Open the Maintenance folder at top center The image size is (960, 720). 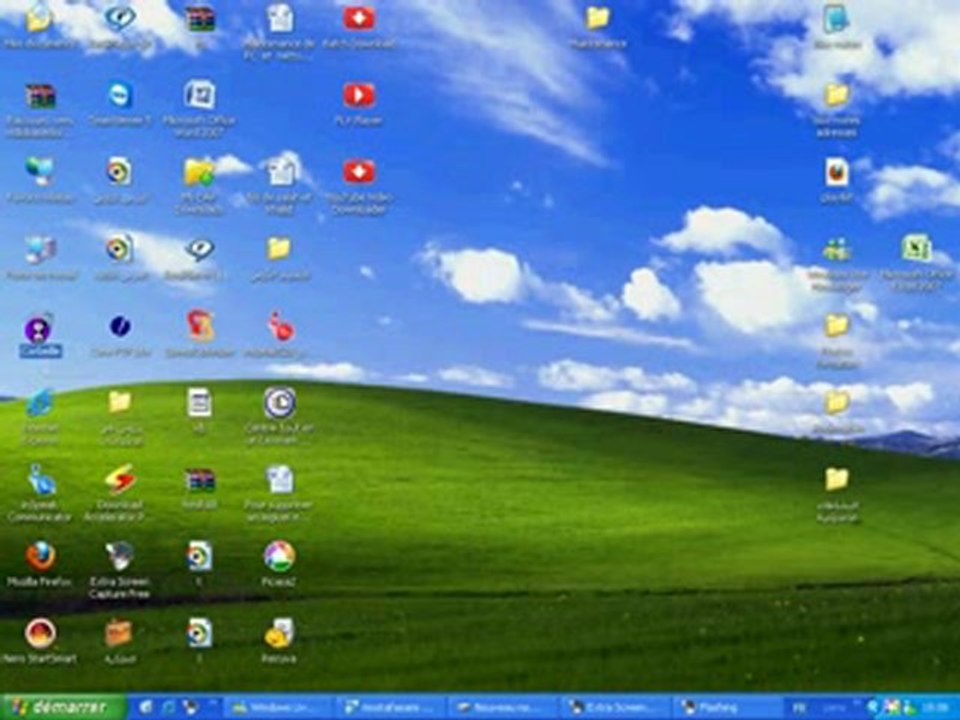598,26
